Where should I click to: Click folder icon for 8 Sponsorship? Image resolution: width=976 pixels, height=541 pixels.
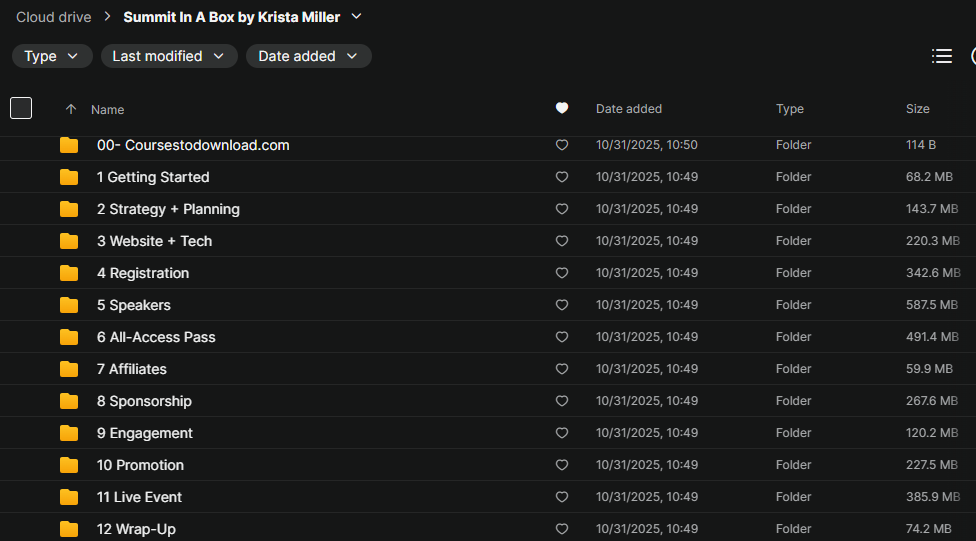pos(69,401)
